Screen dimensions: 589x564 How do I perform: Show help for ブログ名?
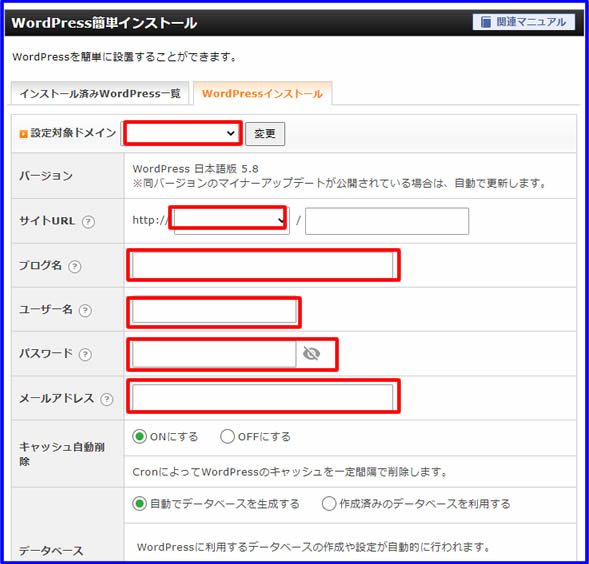tap(75, 266)
